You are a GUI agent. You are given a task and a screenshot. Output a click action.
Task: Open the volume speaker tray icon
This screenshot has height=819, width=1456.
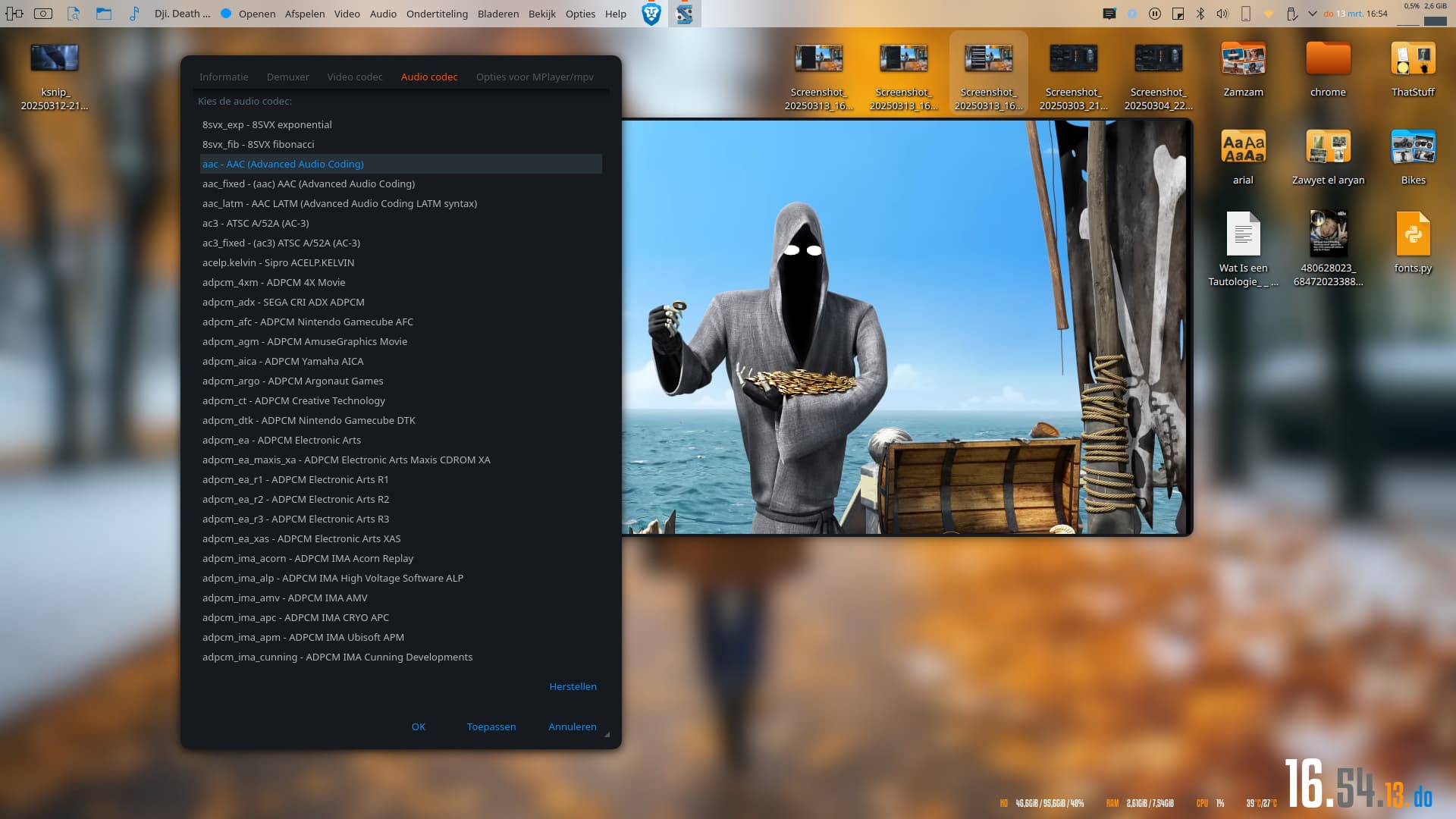(x=1222, y=14)
